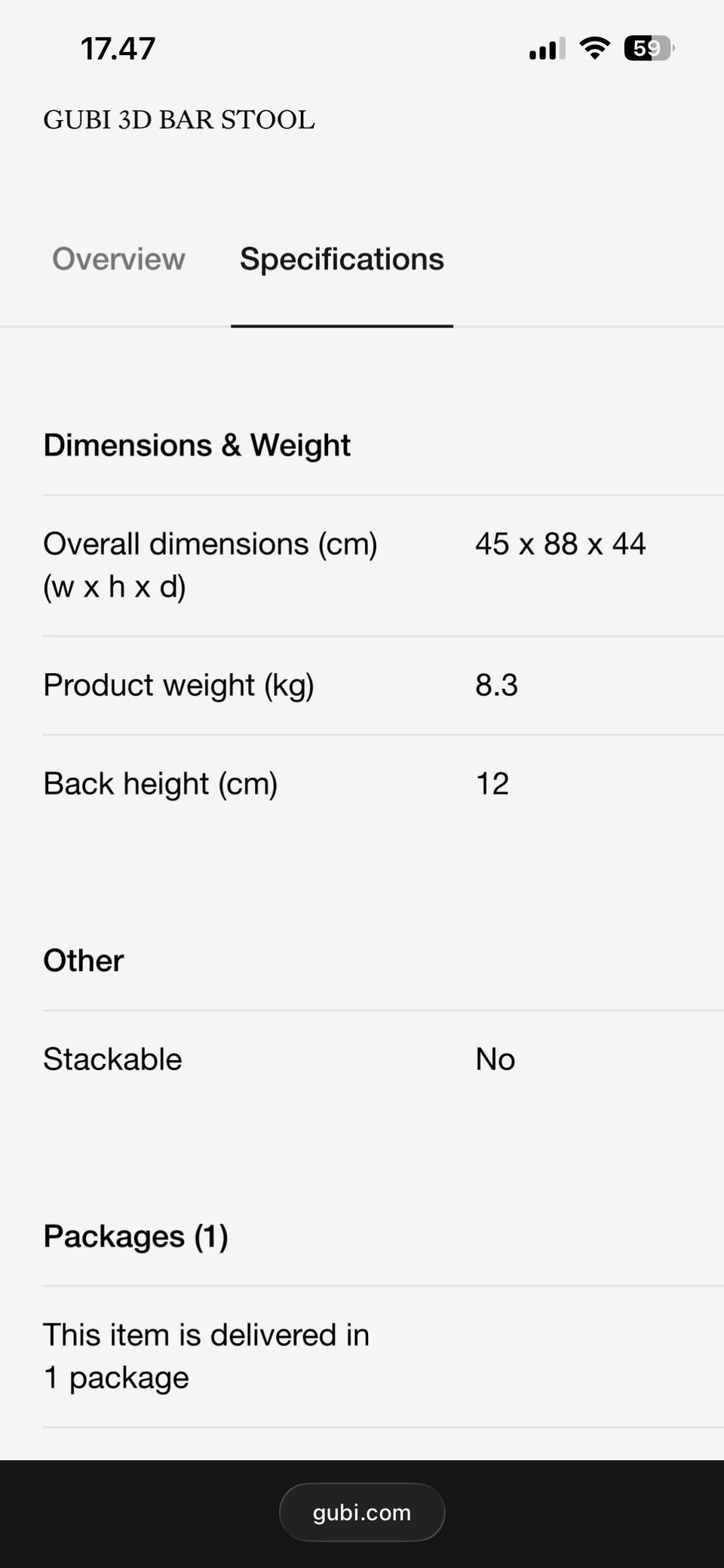Viewport: 724px width, 1568px height.
Task: Click the Back height value 12
Action: (492, 783)
